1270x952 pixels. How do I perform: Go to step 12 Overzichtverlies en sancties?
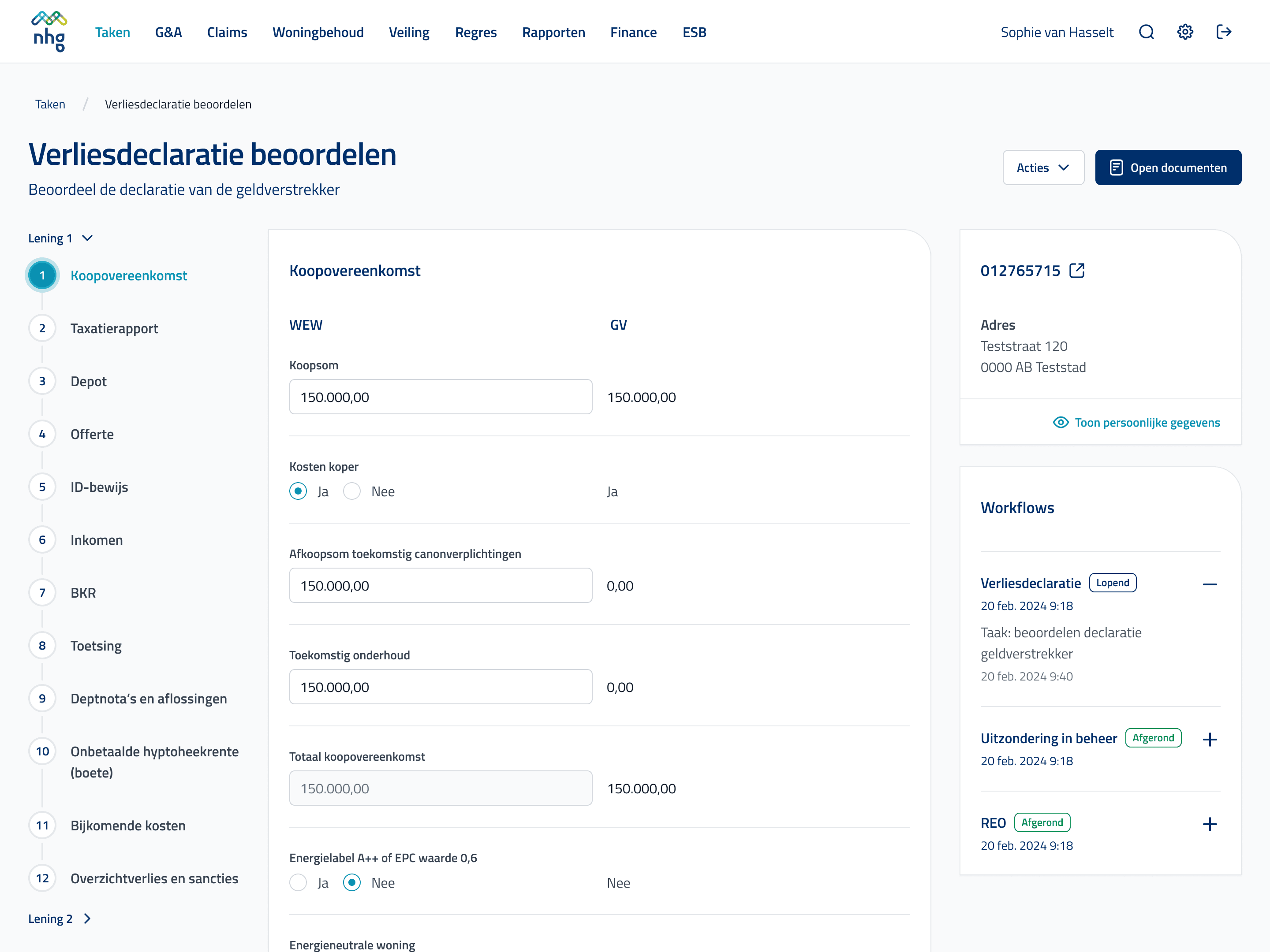tap(133, 878)
